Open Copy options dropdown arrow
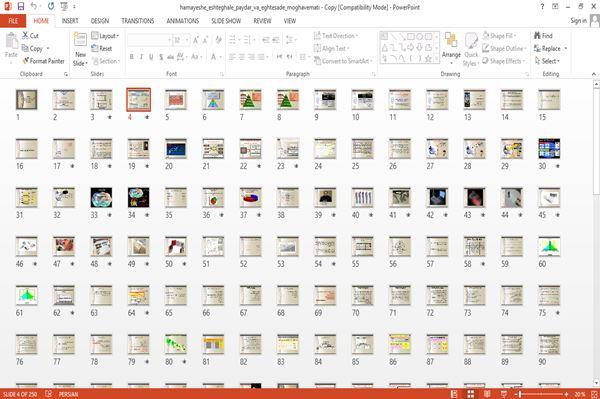 click(x=48, y=49)
